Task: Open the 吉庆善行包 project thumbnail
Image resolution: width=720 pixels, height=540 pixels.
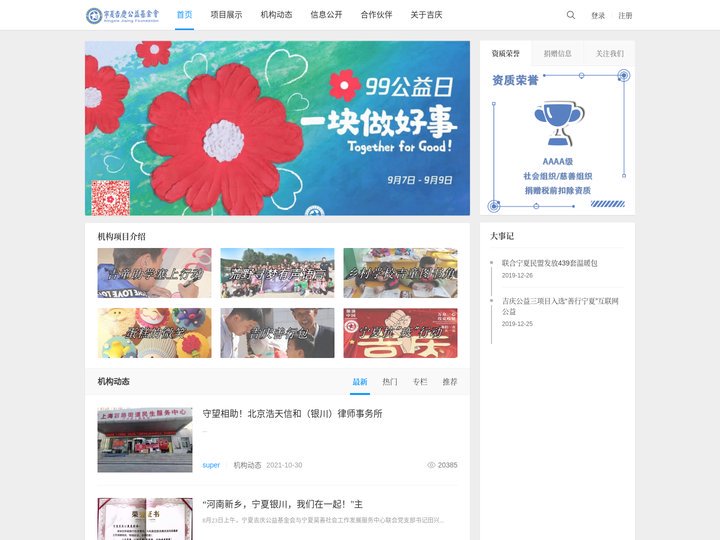Action: click(x=277, y=333)
